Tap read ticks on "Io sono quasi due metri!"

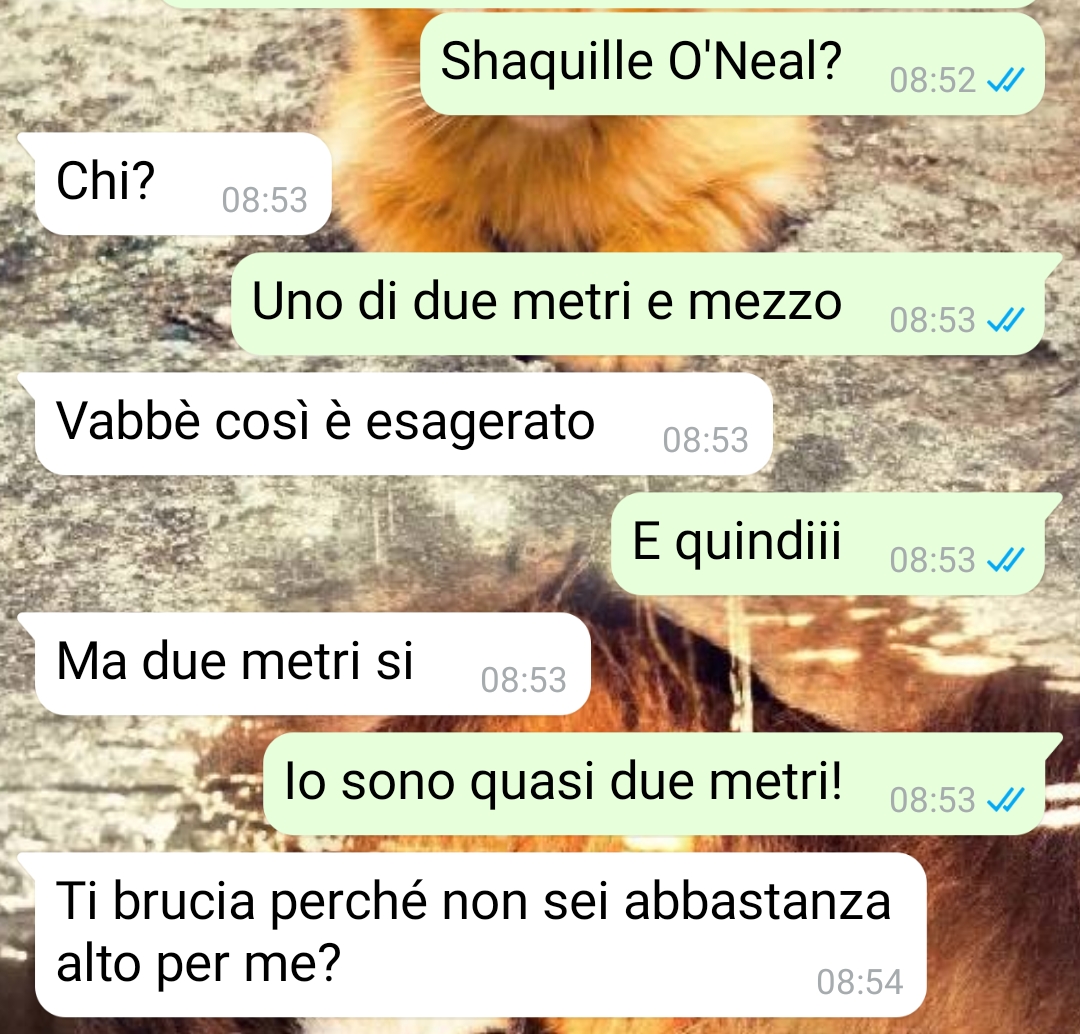1006,800
